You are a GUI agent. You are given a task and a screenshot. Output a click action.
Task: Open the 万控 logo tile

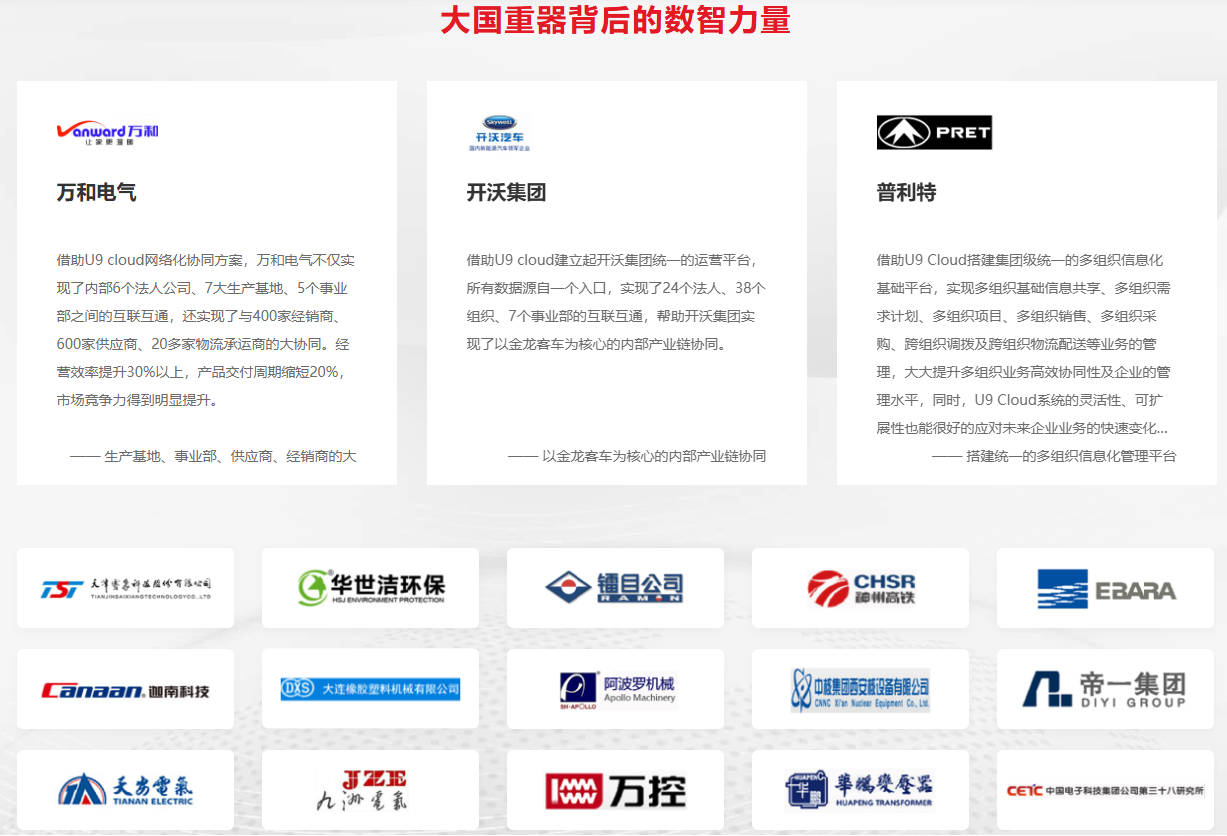click(615, 791)
